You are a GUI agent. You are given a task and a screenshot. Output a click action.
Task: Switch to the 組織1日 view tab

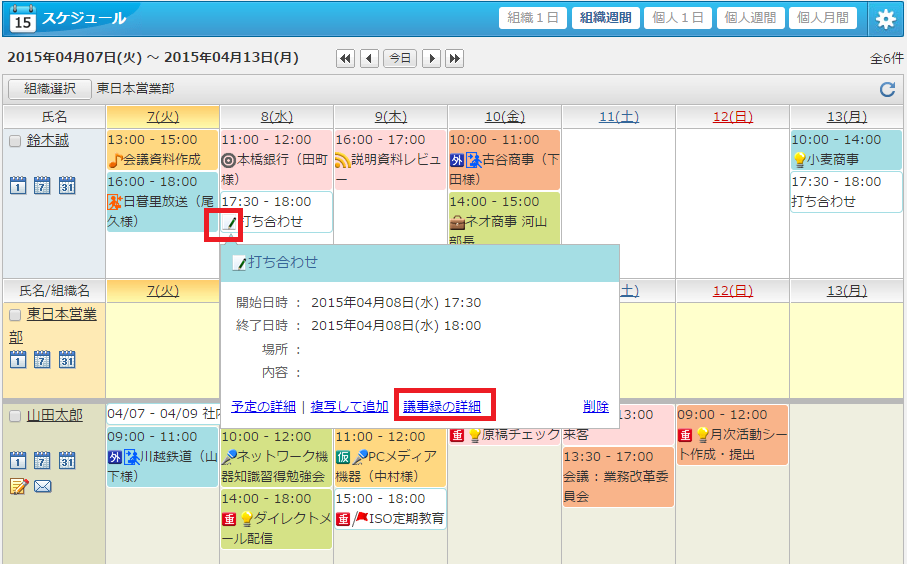[x=533, y=18]
